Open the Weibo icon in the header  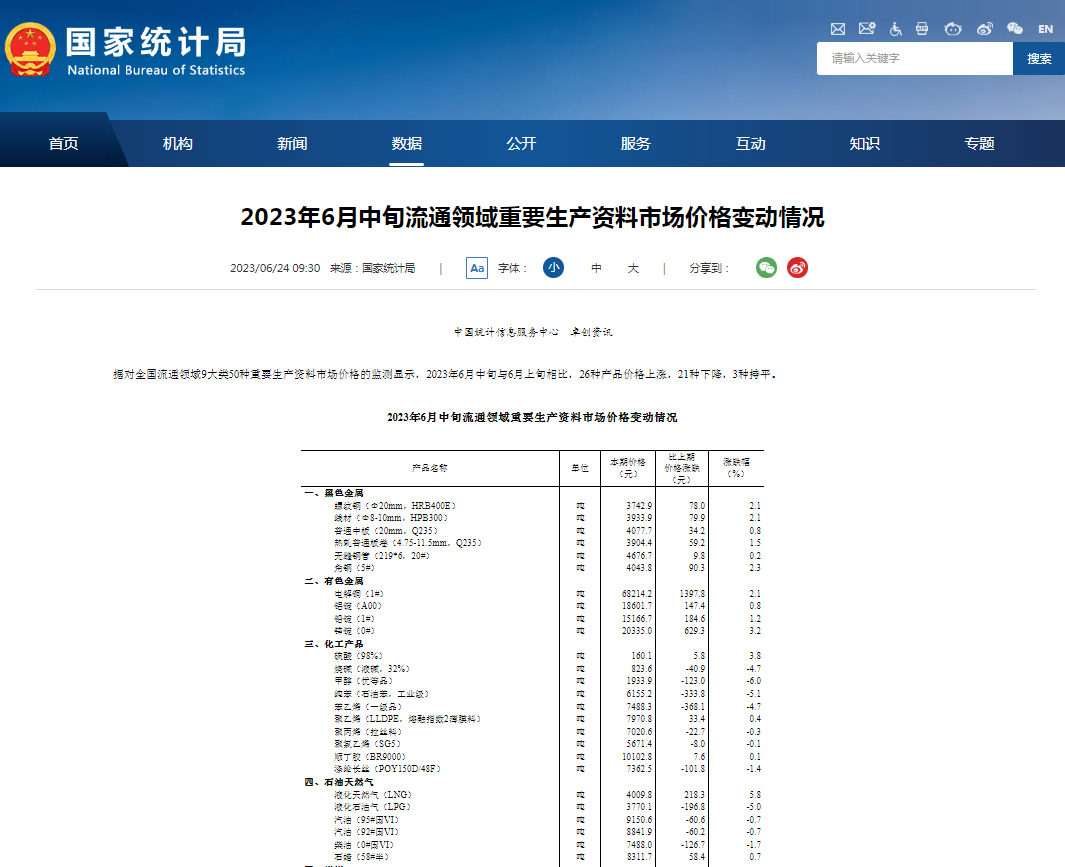pos(985,29)
